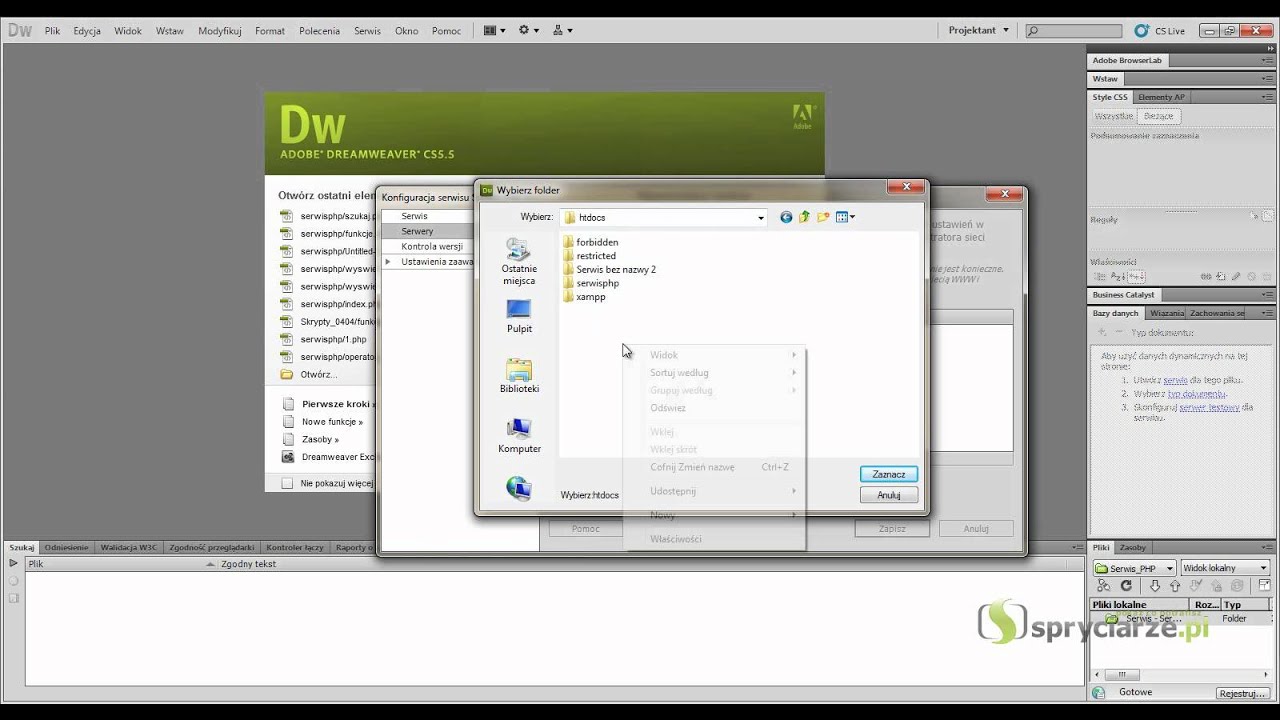
Task: Click put files up-arrow icon
Action: 1174,586
